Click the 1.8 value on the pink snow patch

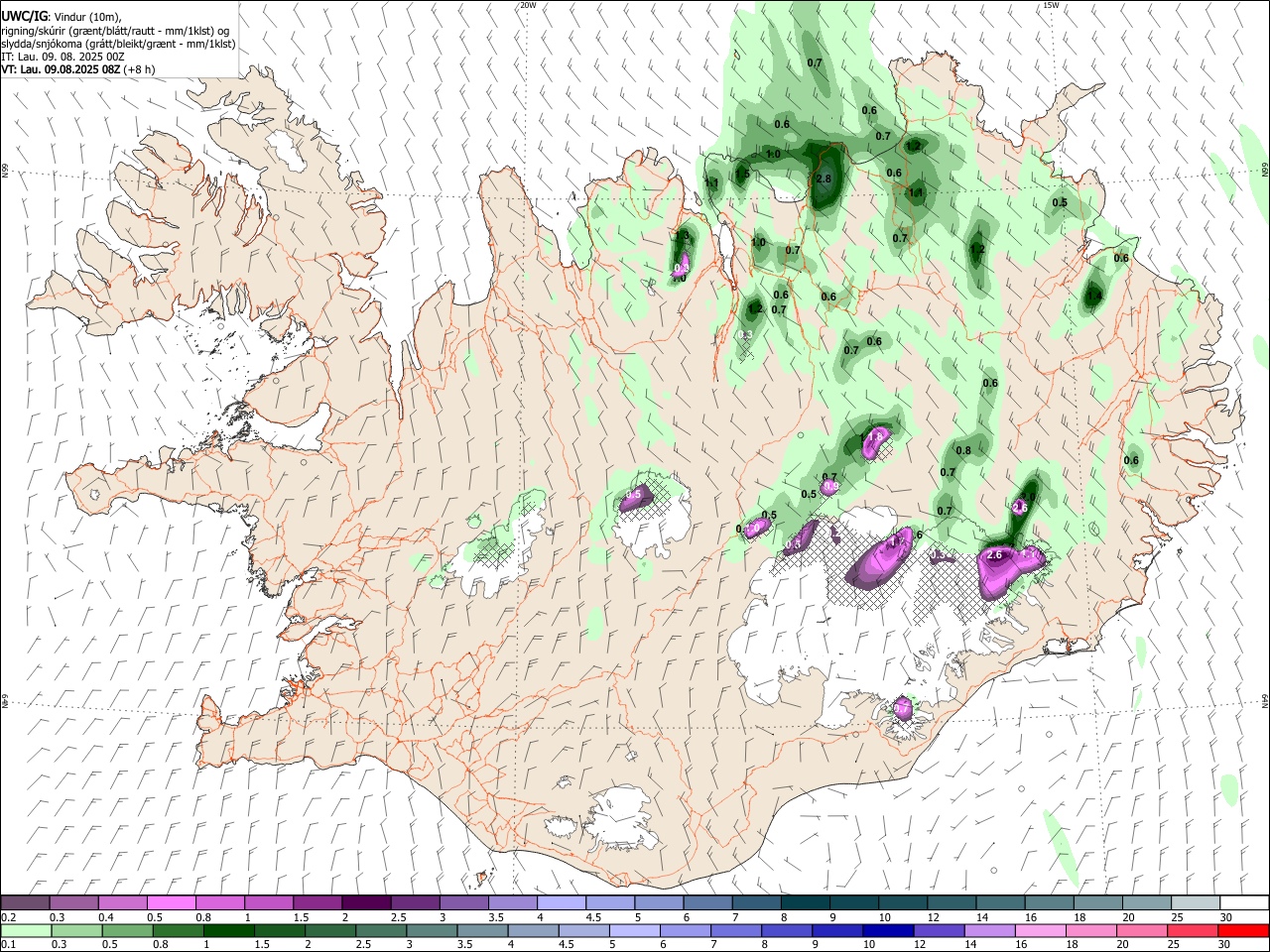click(x=875, y=436)
